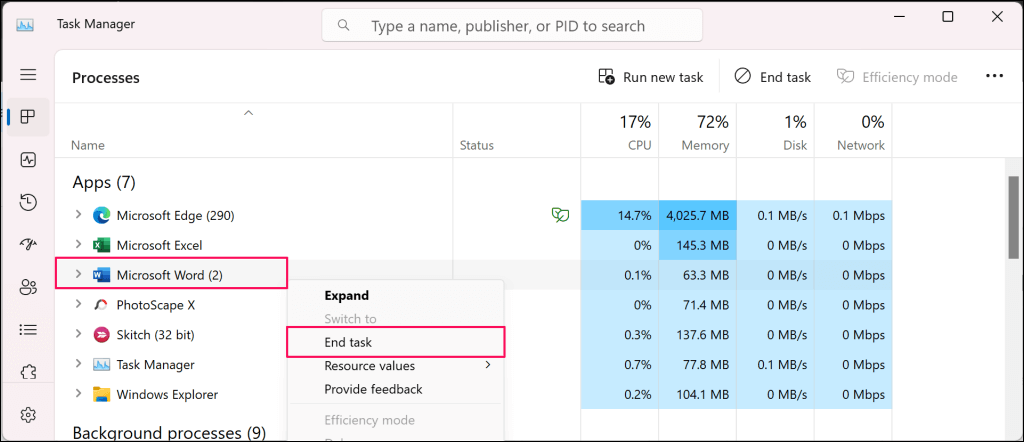Open Task Manager settings gear

28,414
